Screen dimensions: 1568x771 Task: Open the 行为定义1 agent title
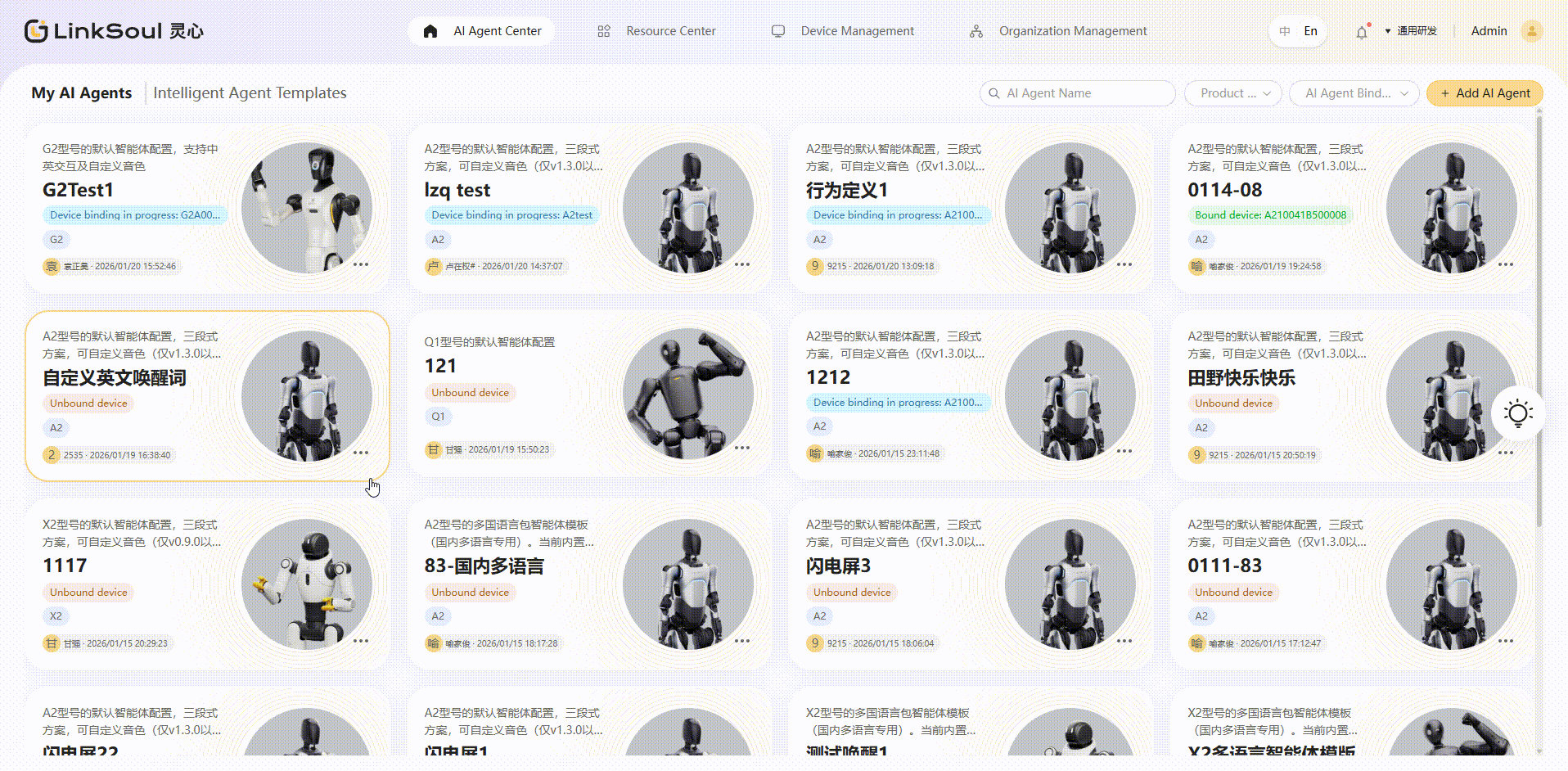(847, 191)
